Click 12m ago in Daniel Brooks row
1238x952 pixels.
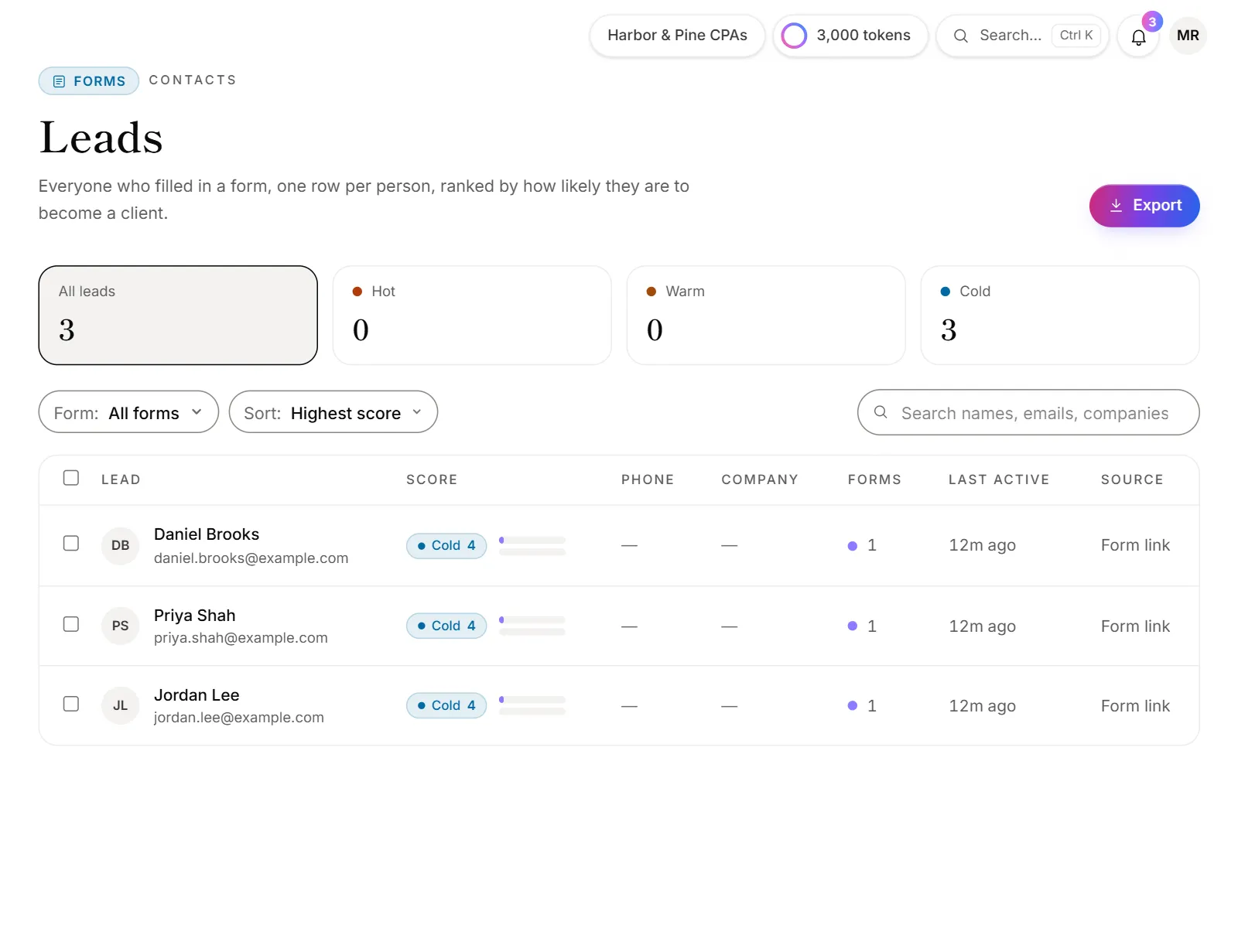pyautogui.click(x=983, y=546)
